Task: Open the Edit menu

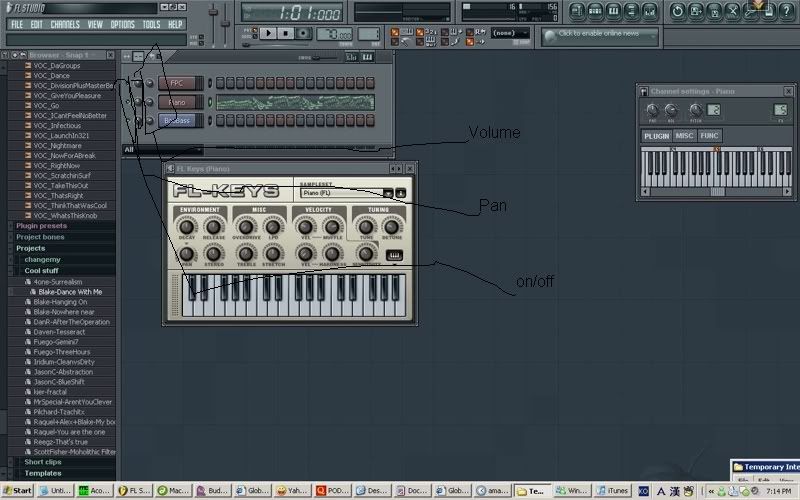Action: pos(37,24)
